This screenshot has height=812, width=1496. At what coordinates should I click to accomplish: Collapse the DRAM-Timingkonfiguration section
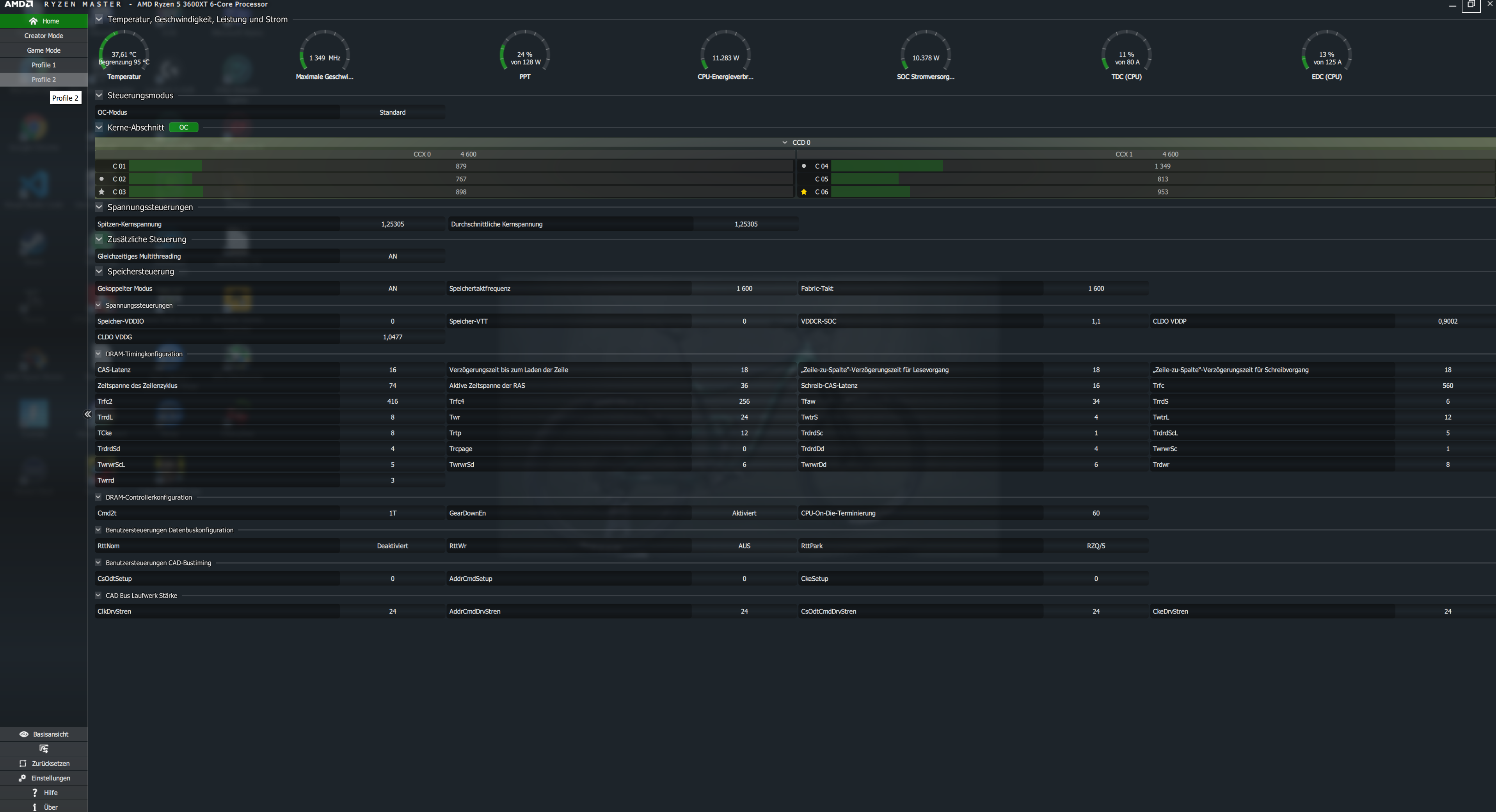click(x=98, y=353)
